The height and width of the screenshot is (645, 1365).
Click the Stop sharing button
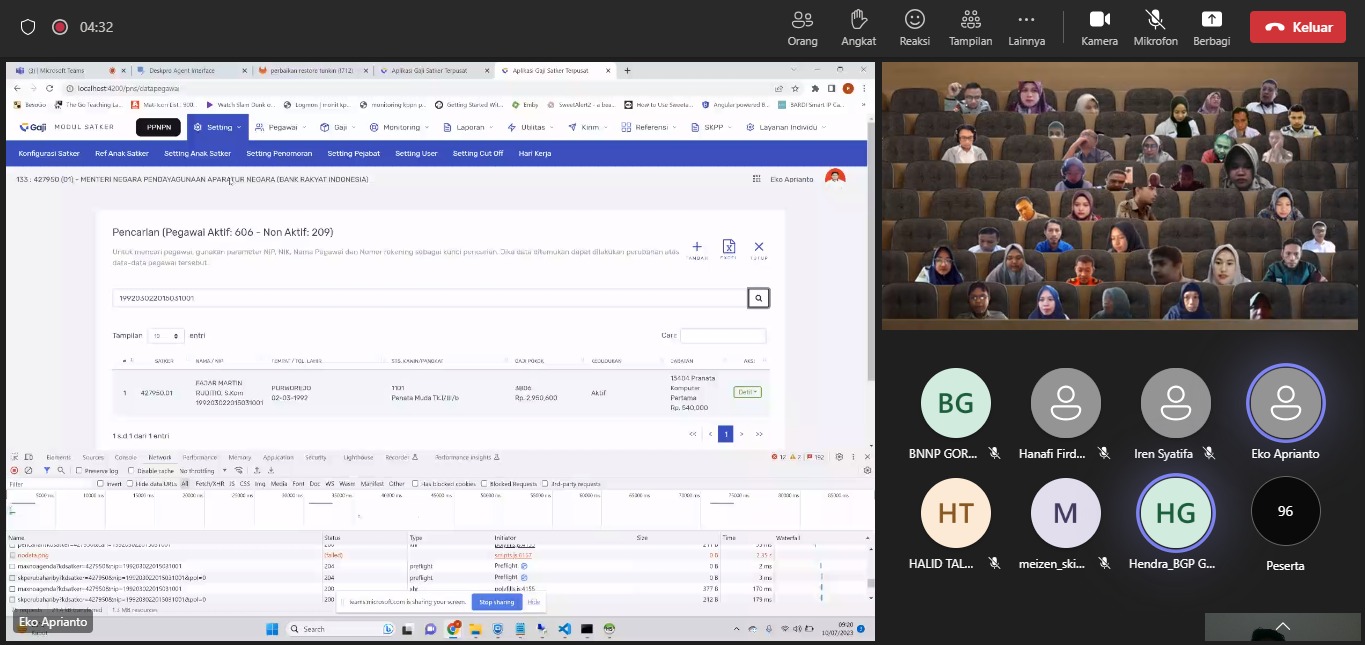pyautogui.click(x=496, y=602)
